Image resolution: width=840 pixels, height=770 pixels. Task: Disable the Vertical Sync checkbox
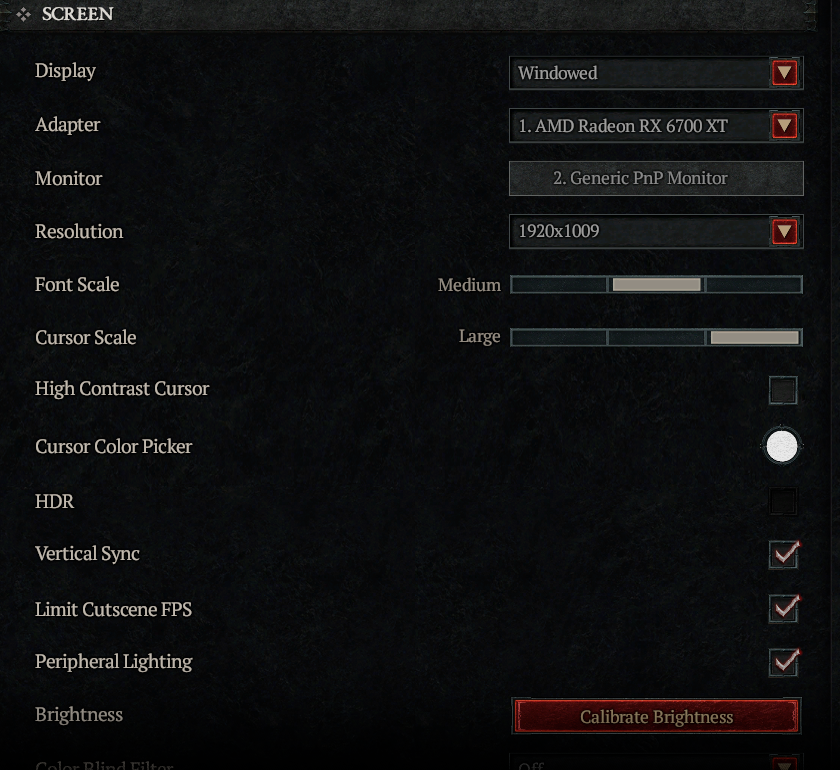tap(784, 554)
